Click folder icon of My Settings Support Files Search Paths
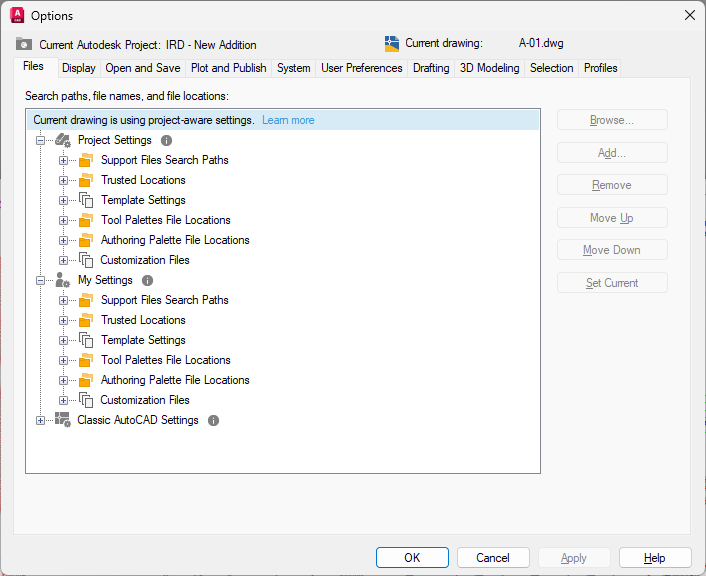This screenshot has height=576, width=706. [86, 300]
